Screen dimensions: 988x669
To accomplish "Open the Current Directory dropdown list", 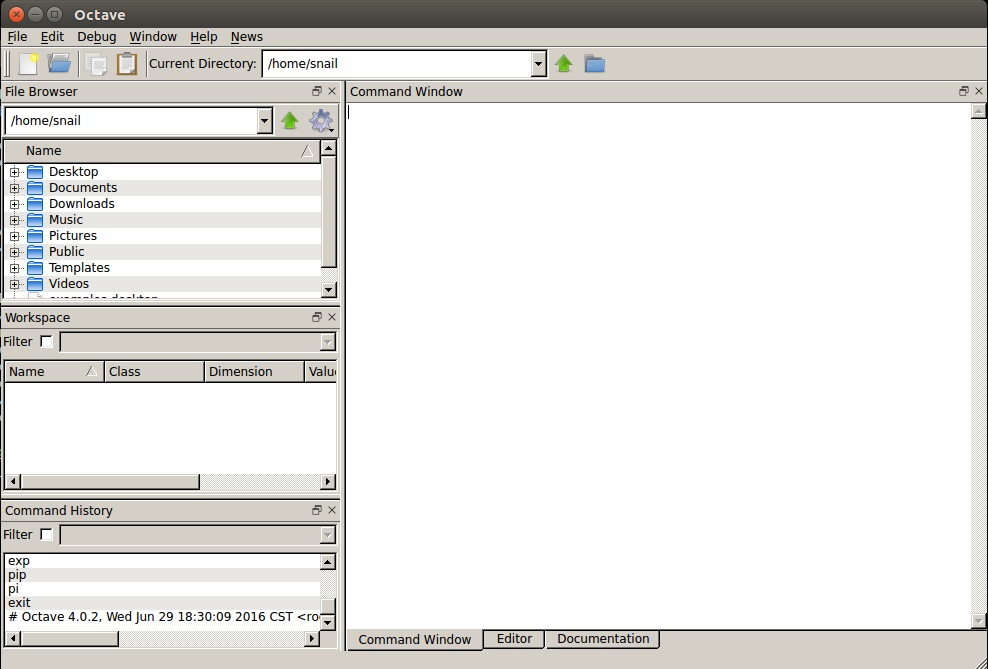I will [x=539, y=64].
